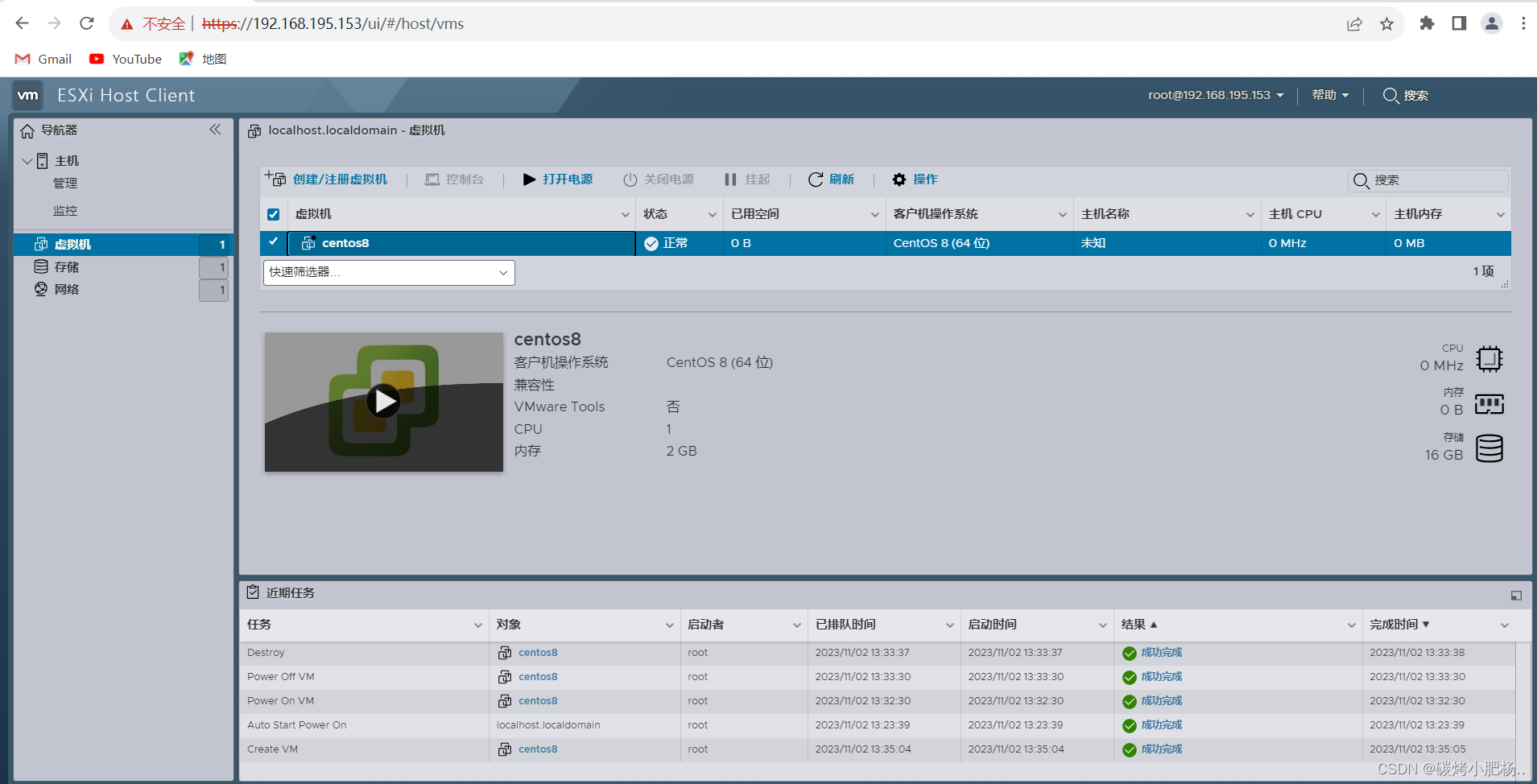Screen dimensions: 1537x784
Task: Click in the VM list search field
Action: 1428,180
